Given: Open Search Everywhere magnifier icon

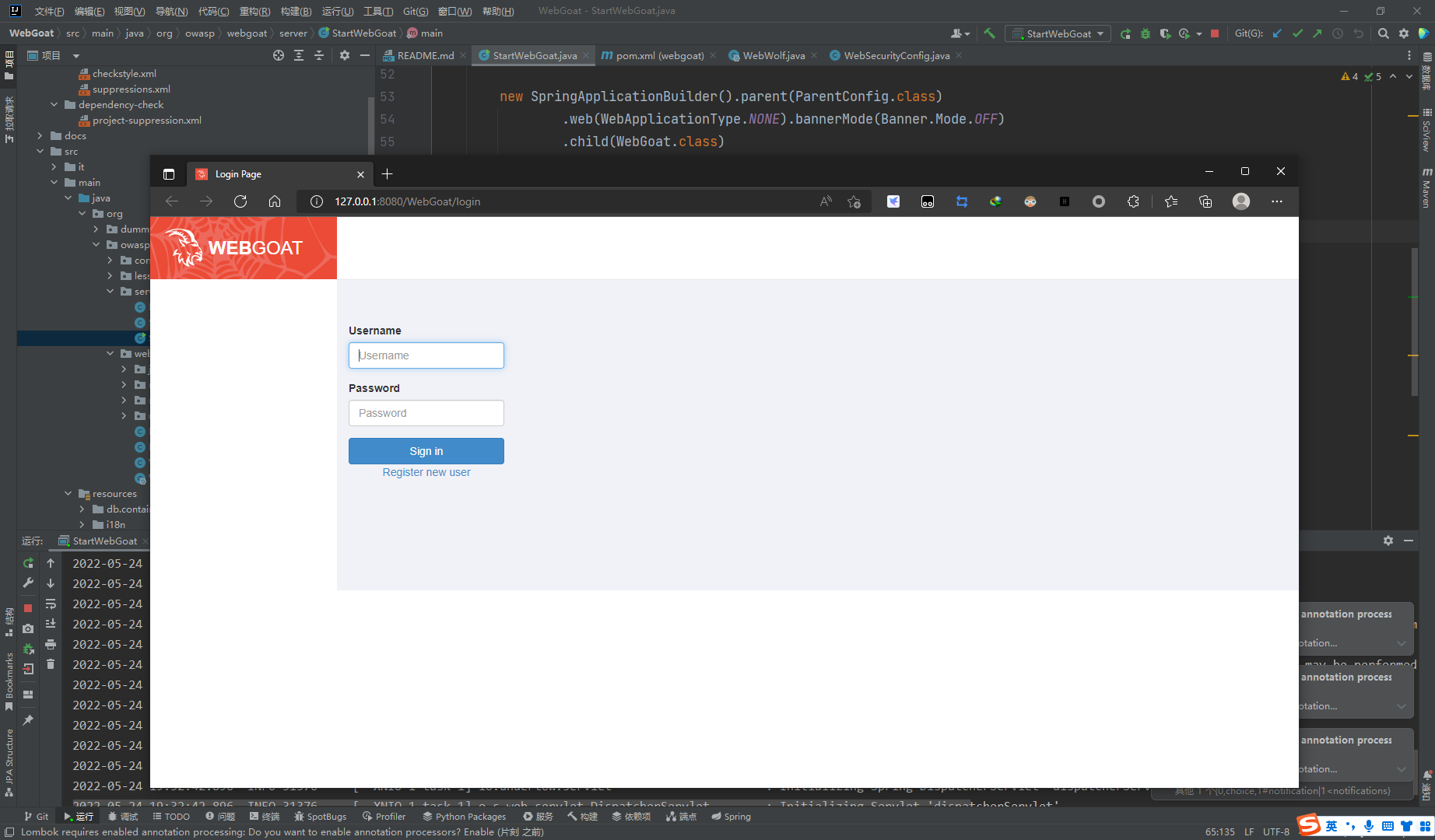Looking at the screenshot, I should [1383, 33].
